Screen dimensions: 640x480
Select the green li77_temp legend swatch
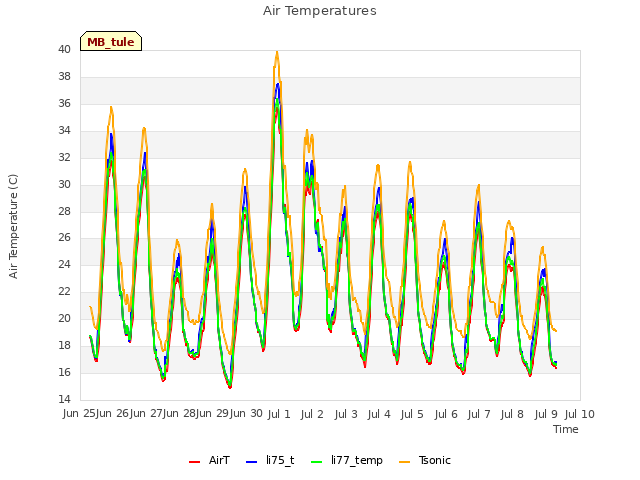(317, 461)
